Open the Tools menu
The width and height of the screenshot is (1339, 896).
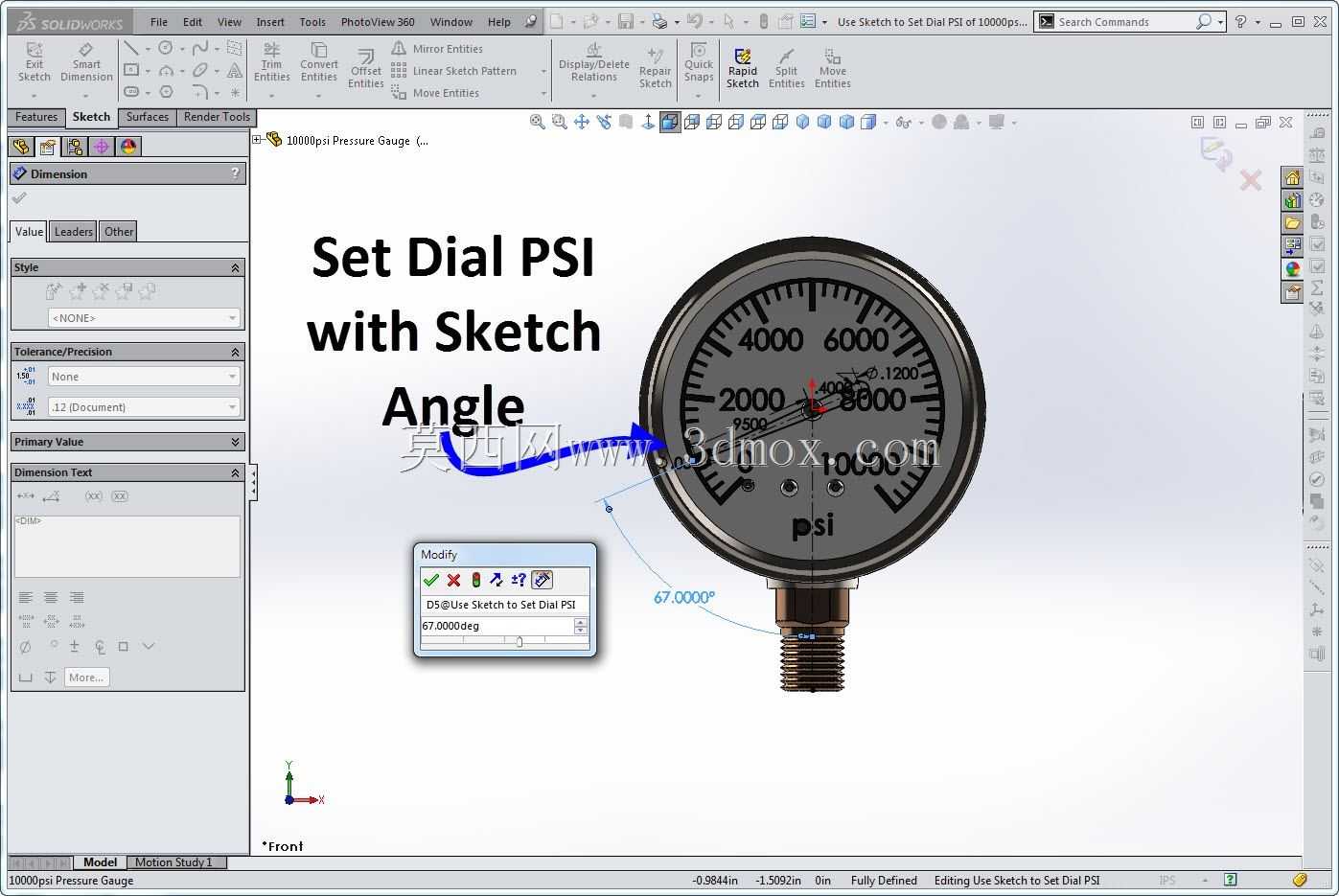[x=312, y=22]
